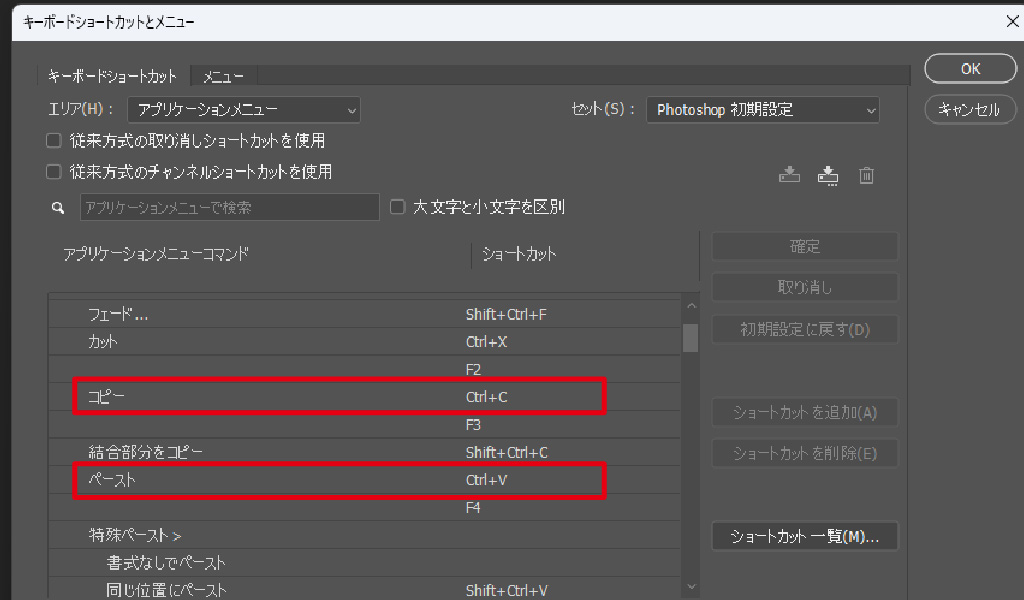Click the scroll up arrow in command list
Viewport: 1024px width, 600px height.
pos(690,307)
